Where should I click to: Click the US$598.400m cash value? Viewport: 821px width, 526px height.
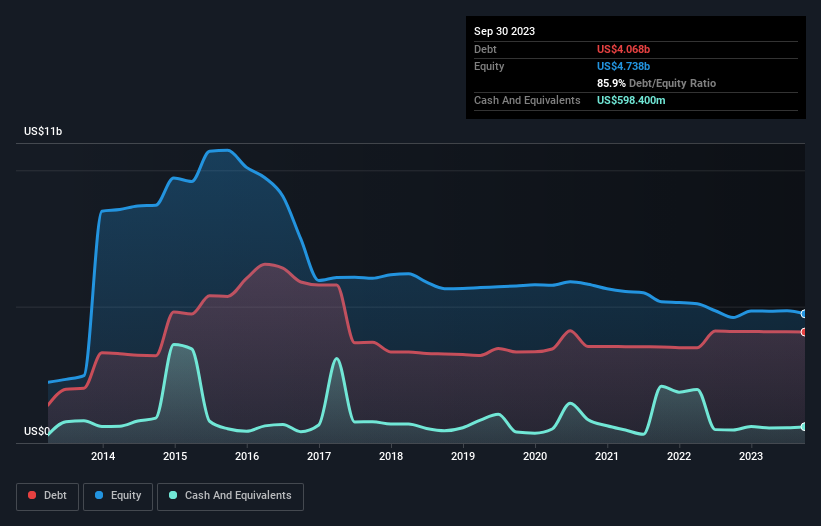631,100
